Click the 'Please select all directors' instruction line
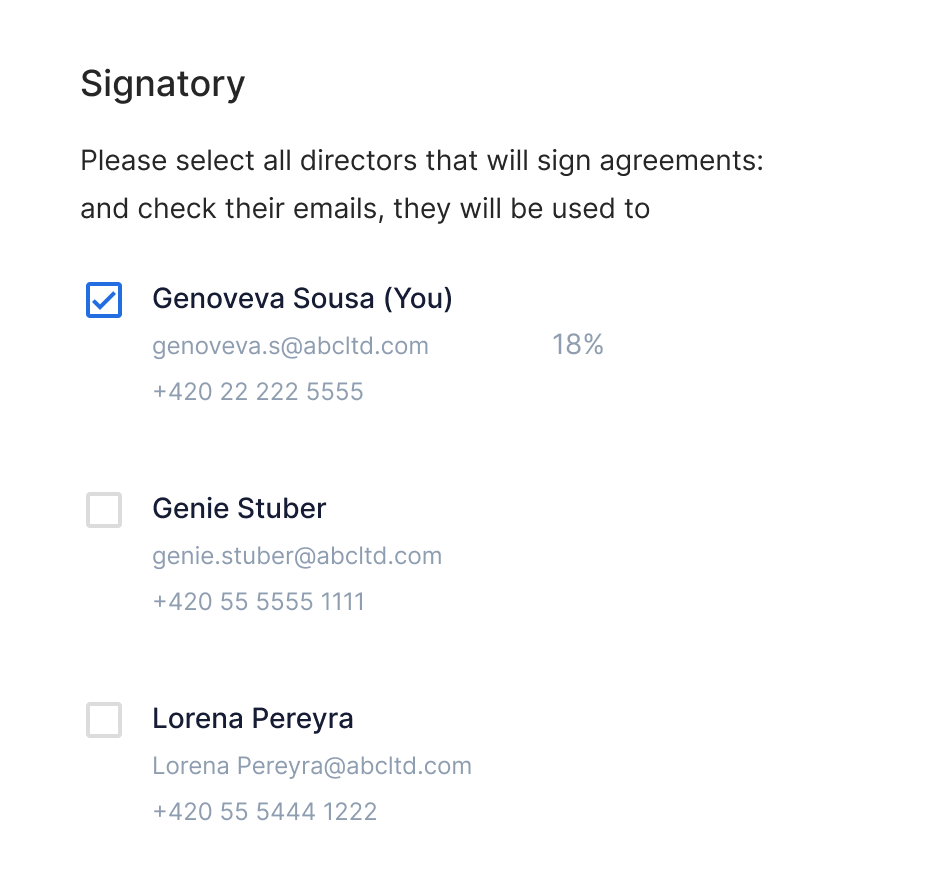 tap(422, 161)
